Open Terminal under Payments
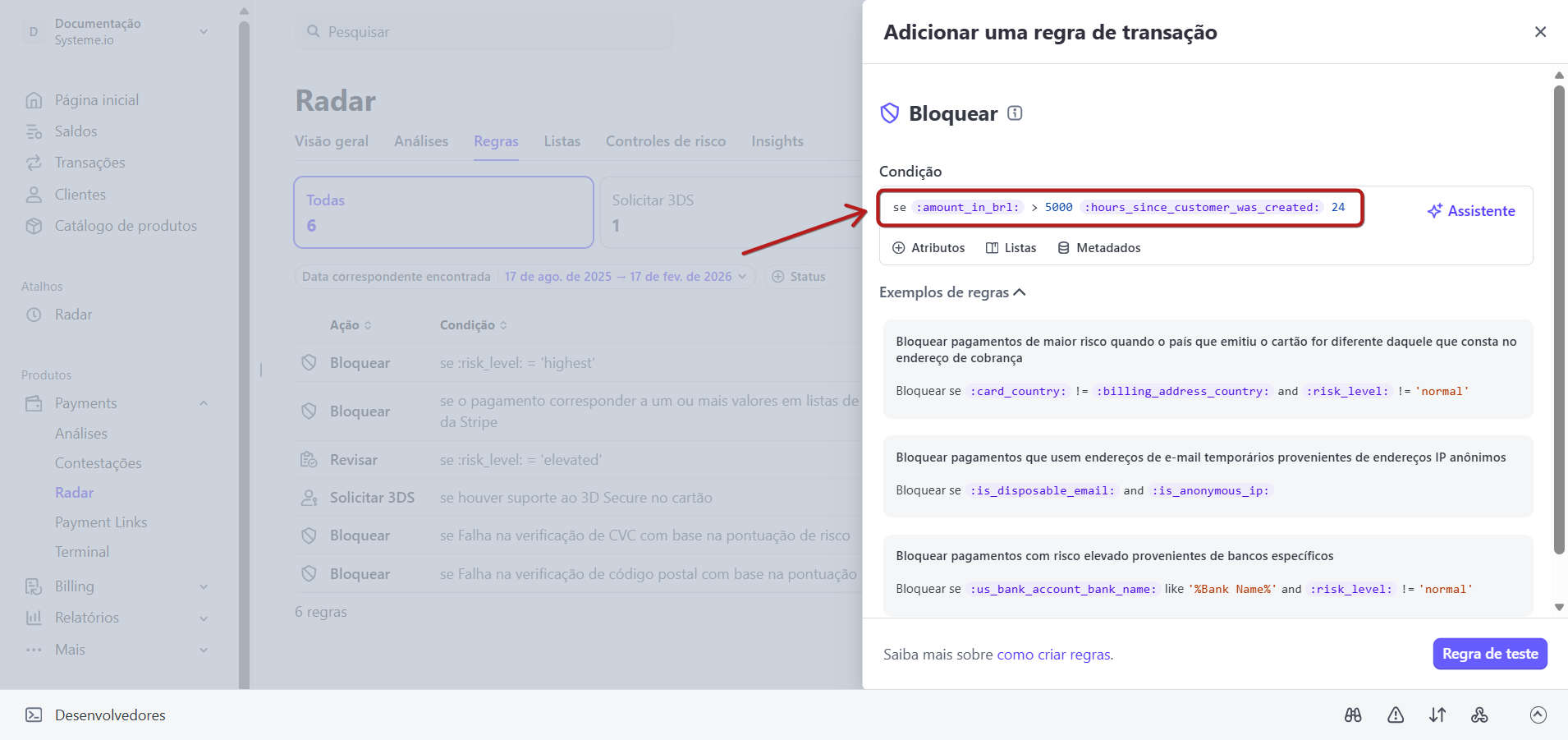 [82, 552]
